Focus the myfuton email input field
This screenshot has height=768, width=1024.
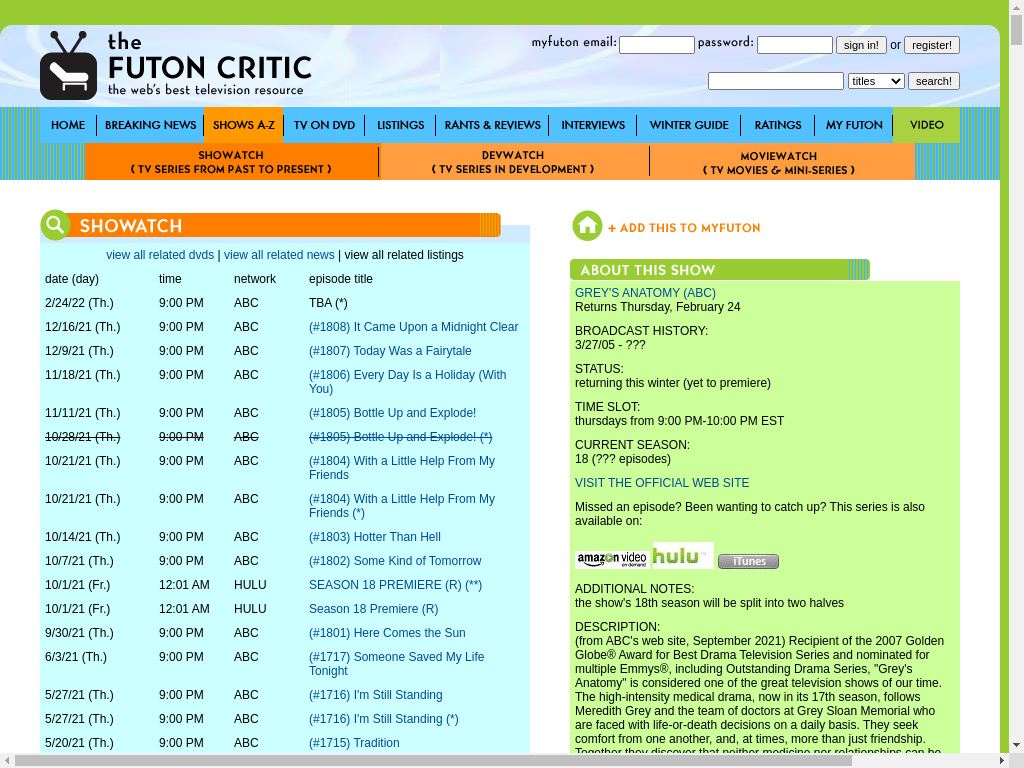[656, 45]
